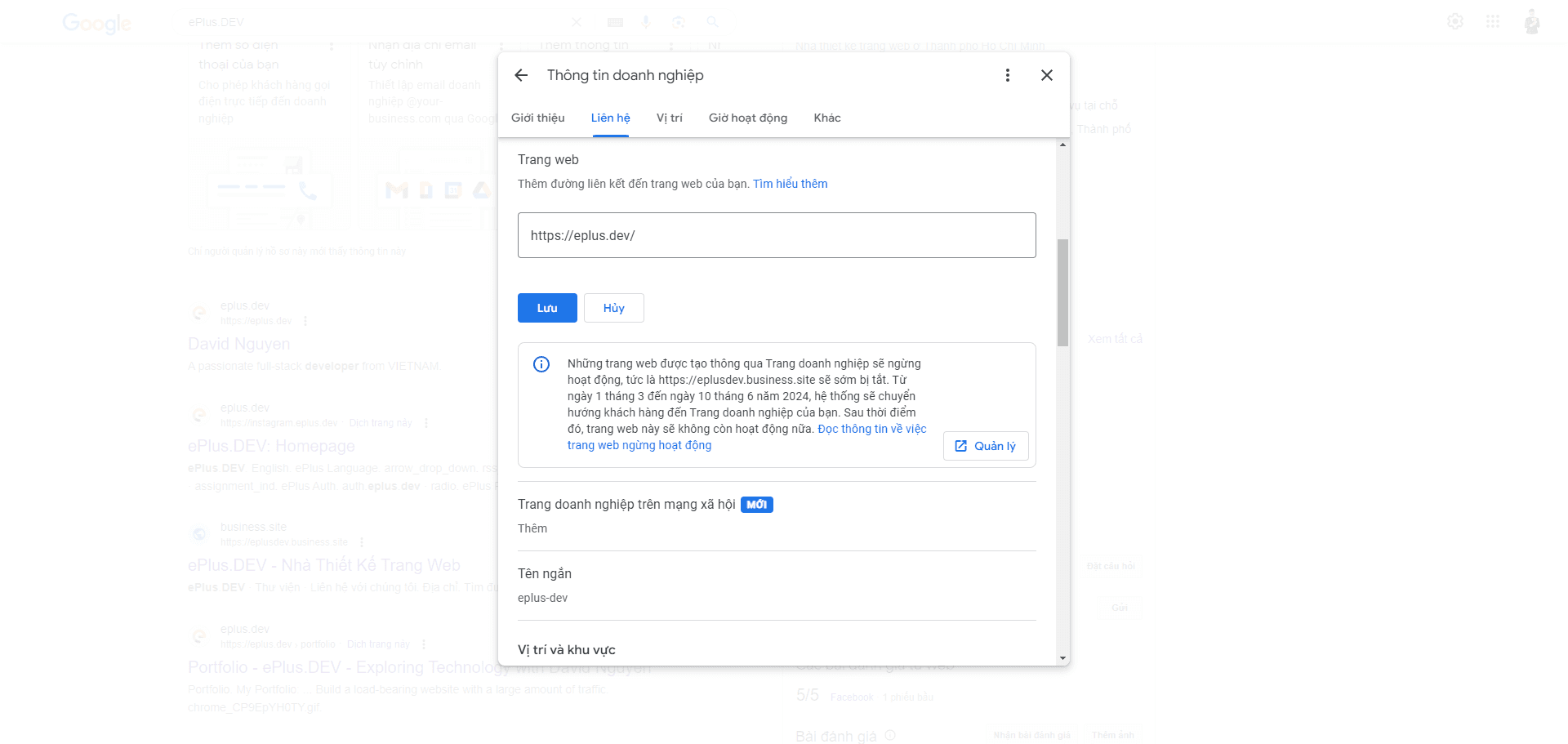Click the phone illustration card thumbnail
This screenshot has width=1568, height=744.
point(269,189)
